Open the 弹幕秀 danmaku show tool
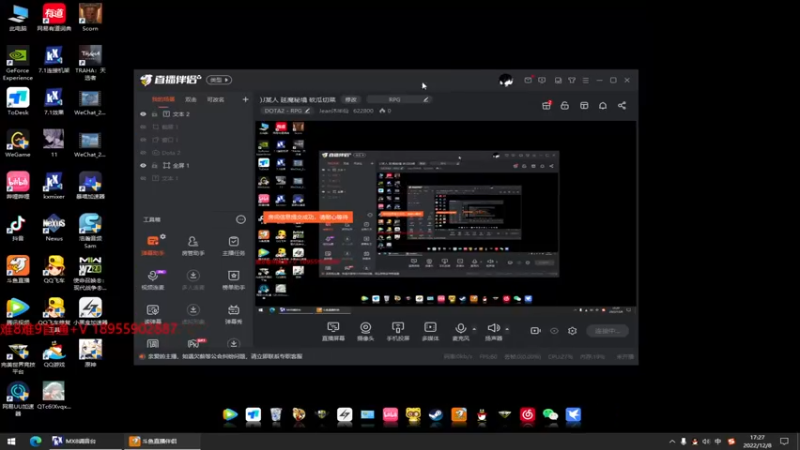This screenshot has width=800, height=450. click(x=234, y=314)
